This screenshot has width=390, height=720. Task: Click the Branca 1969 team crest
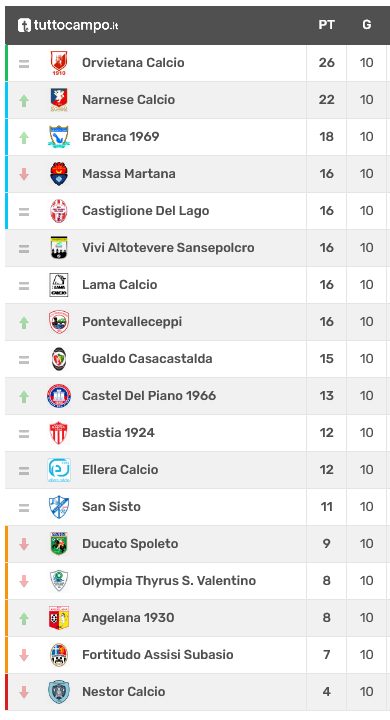(x=59, y=137)
